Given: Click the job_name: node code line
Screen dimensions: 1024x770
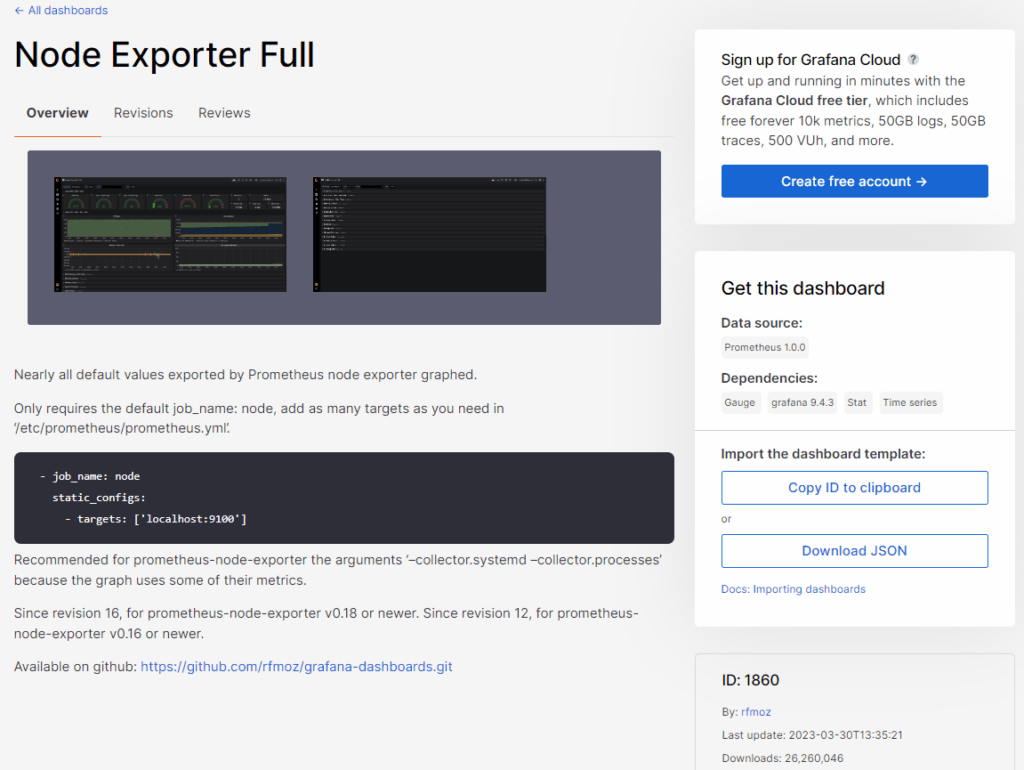Looking at the screenshot, I should [90, 476].
